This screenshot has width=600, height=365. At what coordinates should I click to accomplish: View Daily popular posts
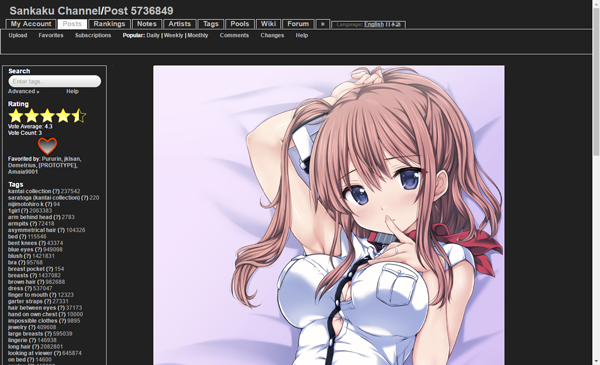tap(153, 35)
